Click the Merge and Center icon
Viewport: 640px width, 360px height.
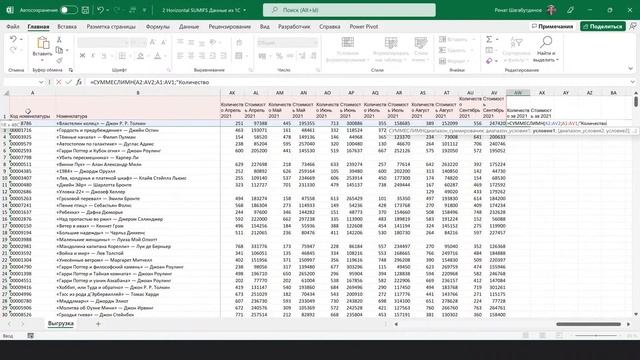coord(239,56)
